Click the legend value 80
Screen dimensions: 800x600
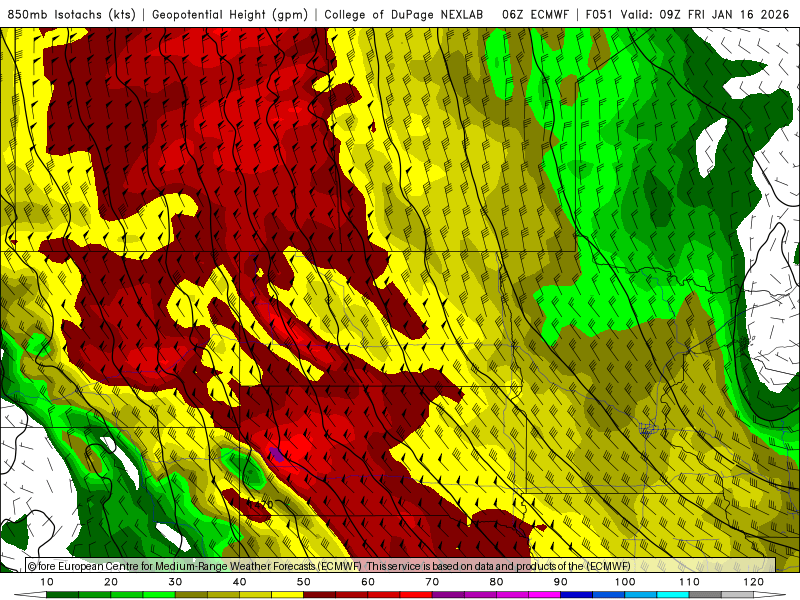[x=496, y=582]
